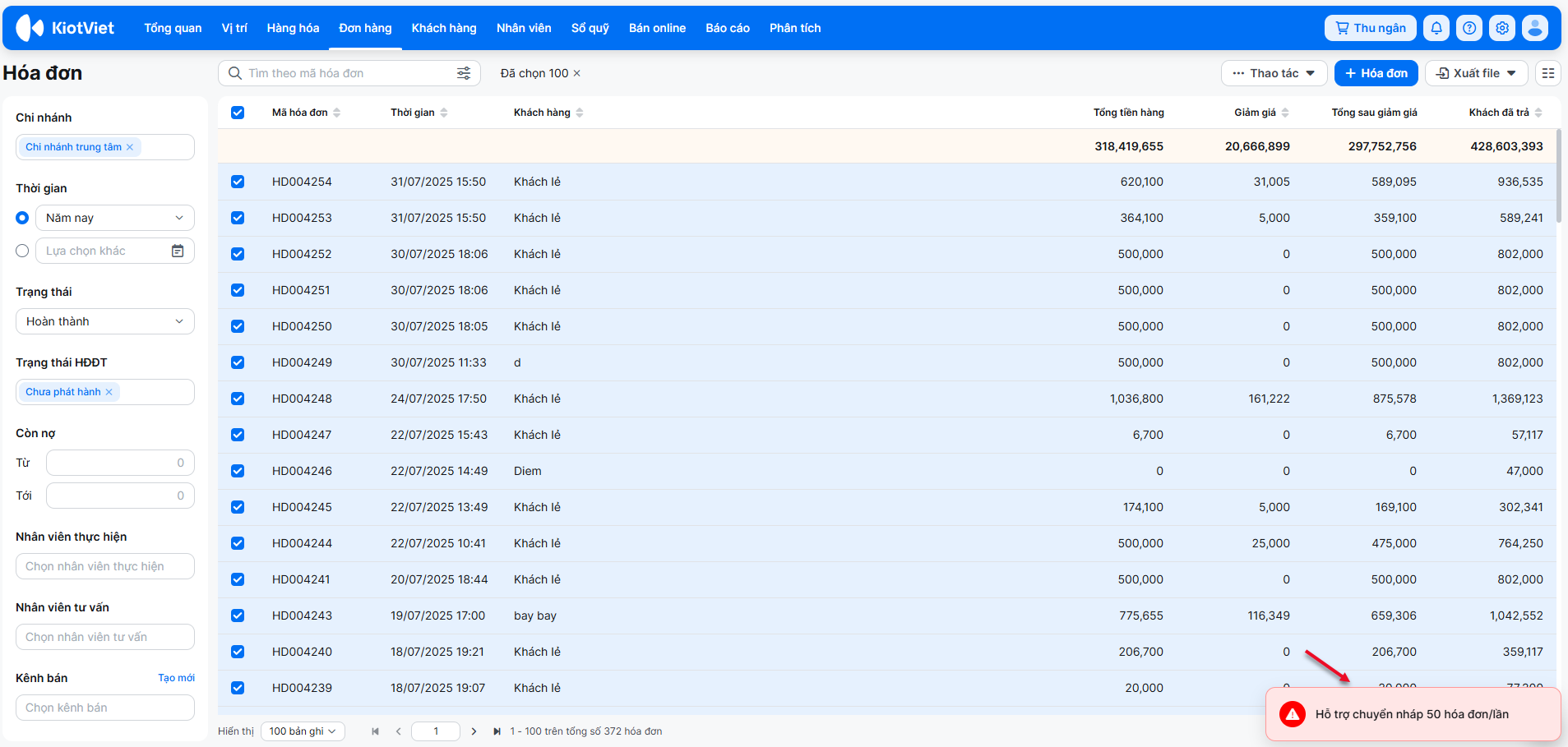Go to the last page arrow
This screenshot has width=1568, height=747.
coord(497,731)
